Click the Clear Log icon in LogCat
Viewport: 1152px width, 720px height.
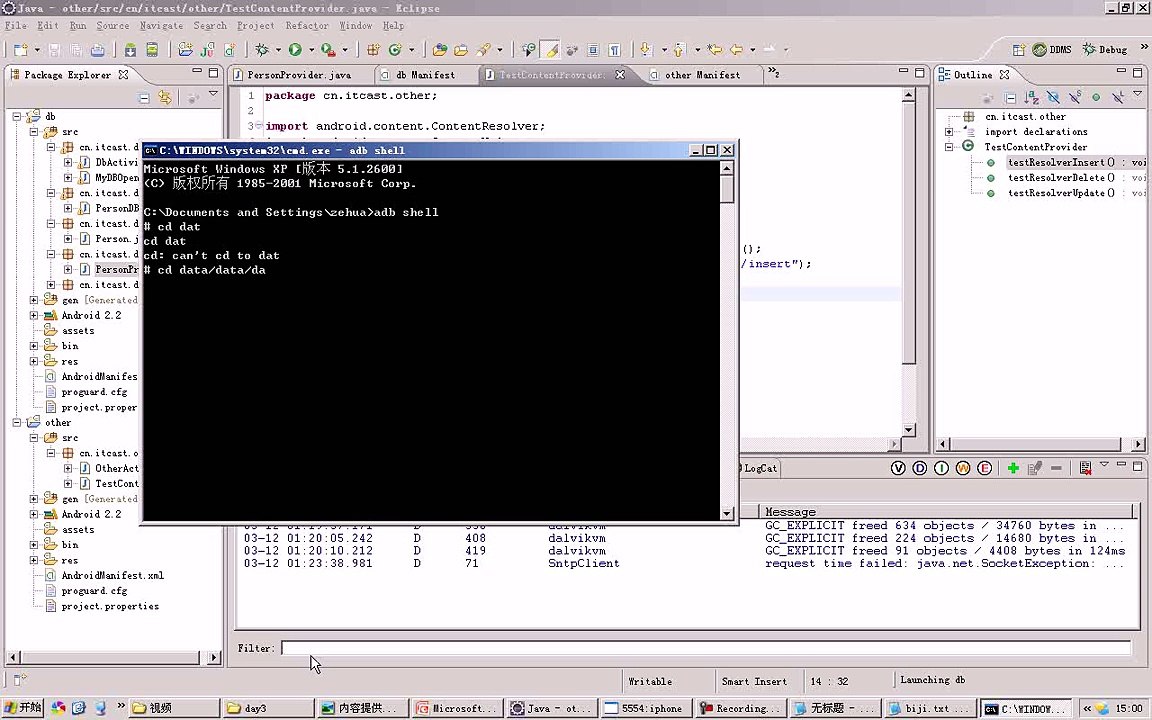(x=1085, y=468)
